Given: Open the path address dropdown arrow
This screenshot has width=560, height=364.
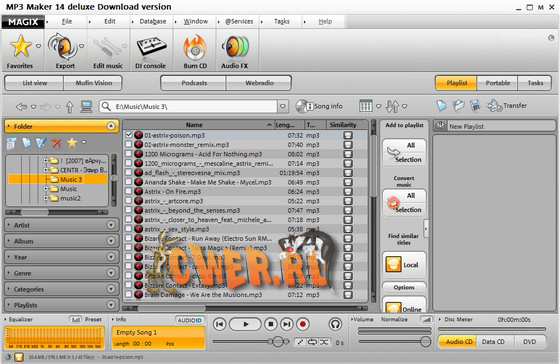Looking at the screenshot, I should (282, 106).
